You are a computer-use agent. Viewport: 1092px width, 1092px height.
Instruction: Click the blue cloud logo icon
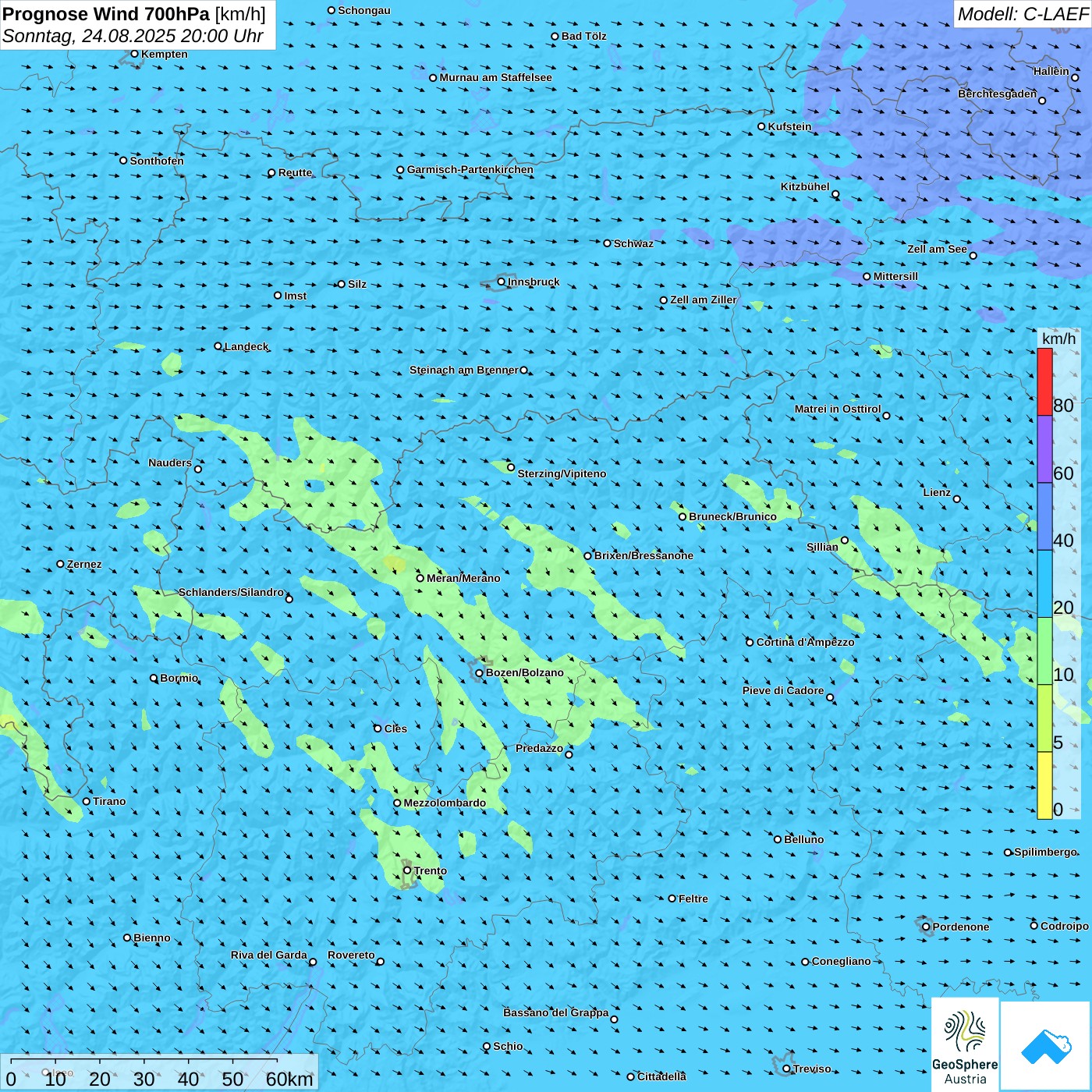[x=1046, y=1046]
